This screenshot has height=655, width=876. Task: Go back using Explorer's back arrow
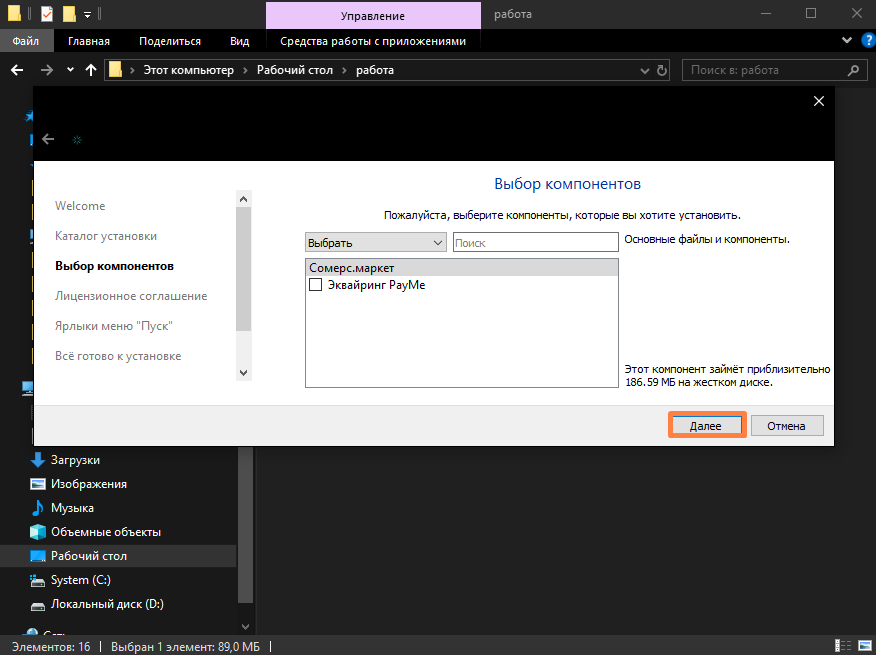pyautogui.click(x=17, y=70)
